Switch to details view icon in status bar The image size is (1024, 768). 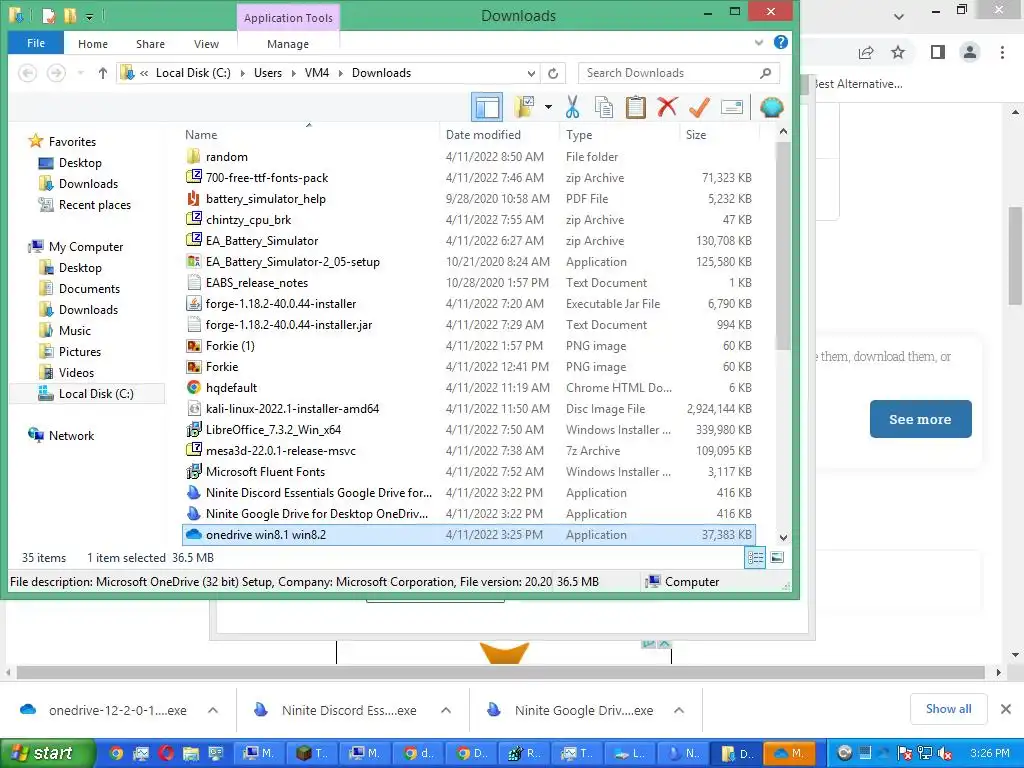[755, 558]
